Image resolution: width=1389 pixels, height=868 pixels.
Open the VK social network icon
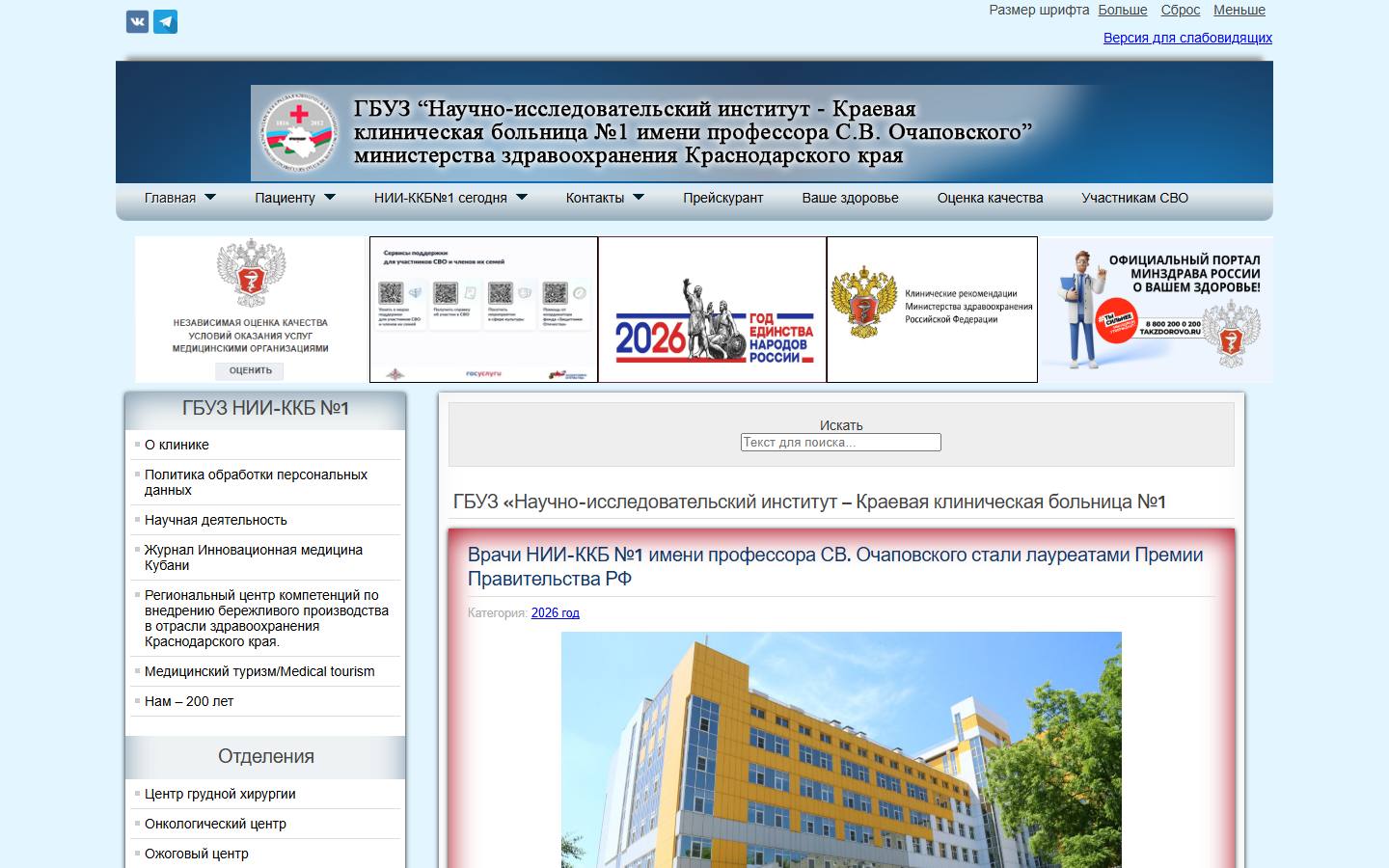tap(138, 22)
